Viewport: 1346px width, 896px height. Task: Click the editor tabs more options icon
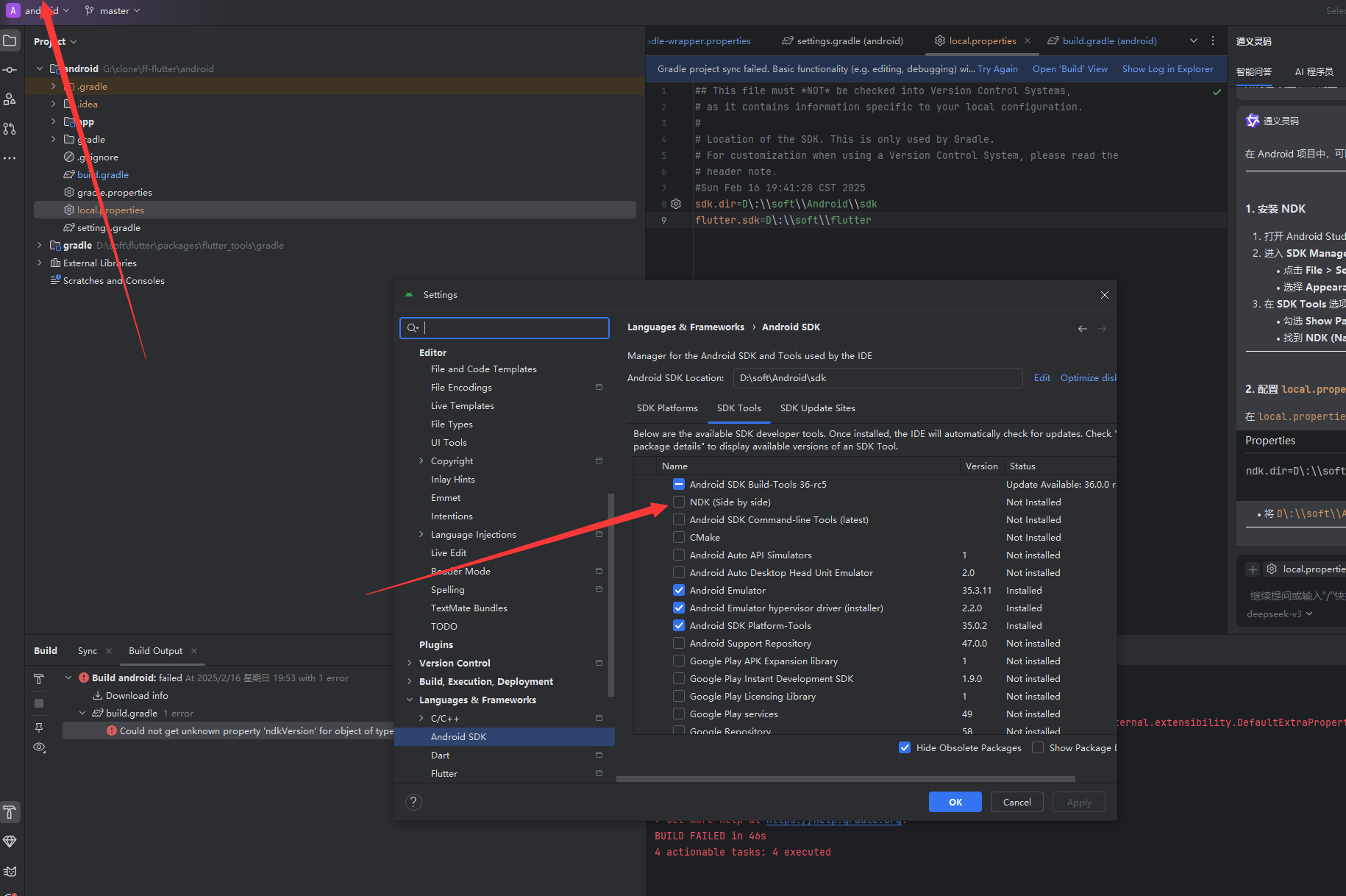point(1213,40)
